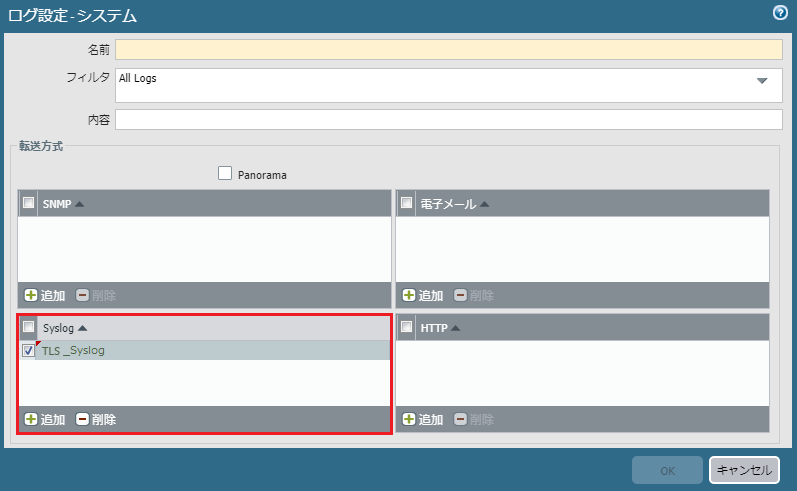Toggle the 電子メール header checkbox
Screen dimensions: 797x491
[x=406, y=203]
